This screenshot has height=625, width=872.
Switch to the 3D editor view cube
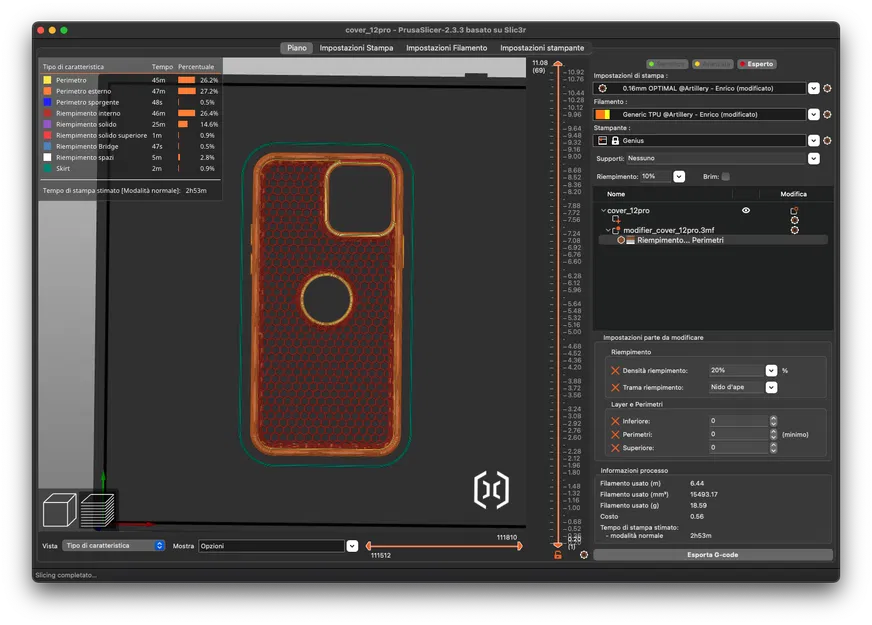click(60, 509)
